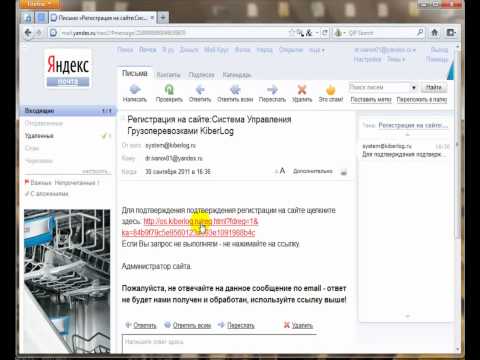Click the bookmark star icon in address bar
The image size is (480, 360).
[292, 32]
